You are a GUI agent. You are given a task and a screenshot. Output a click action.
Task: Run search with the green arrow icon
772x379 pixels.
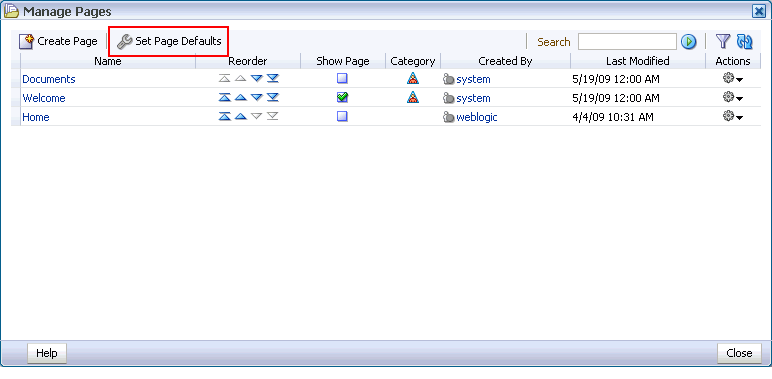click(x=688, y=42)
